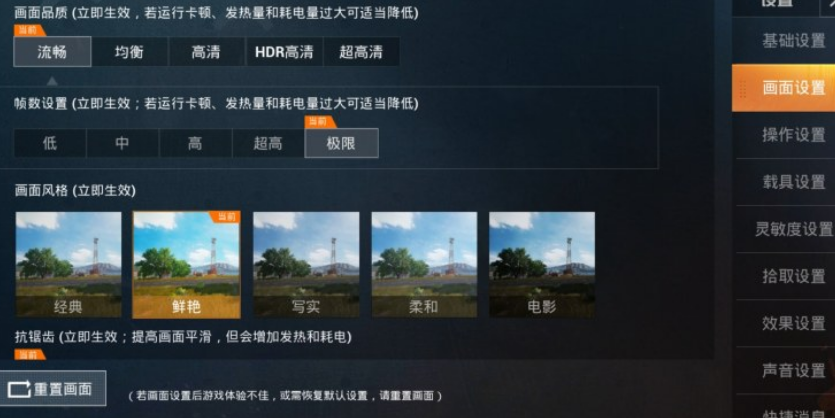Screen dimensions: 835x418
Task: Choose the 鲜艳 style thumbnail
Action: [x=186, y=265]
